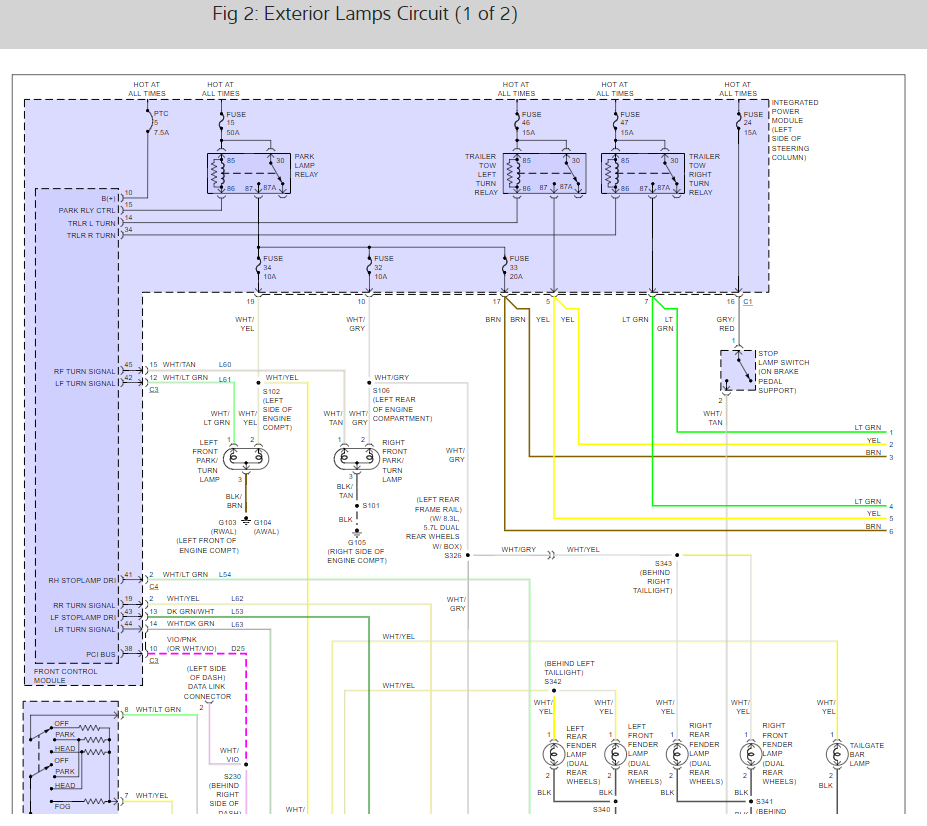Click the Fuse 33 20A symbol
The image size is (927, 826).
(505, 267)
